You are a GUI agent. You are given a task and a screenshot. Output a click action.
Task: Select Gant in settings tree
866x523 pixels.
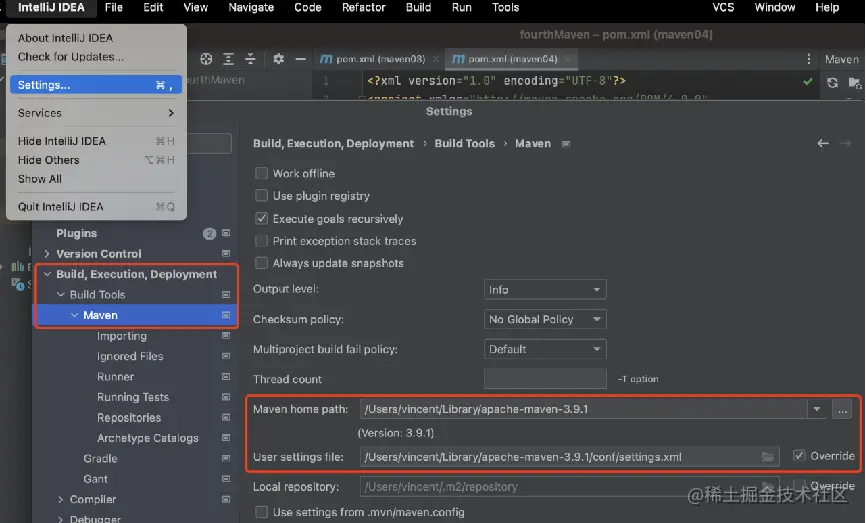click(x=95, y=479)
